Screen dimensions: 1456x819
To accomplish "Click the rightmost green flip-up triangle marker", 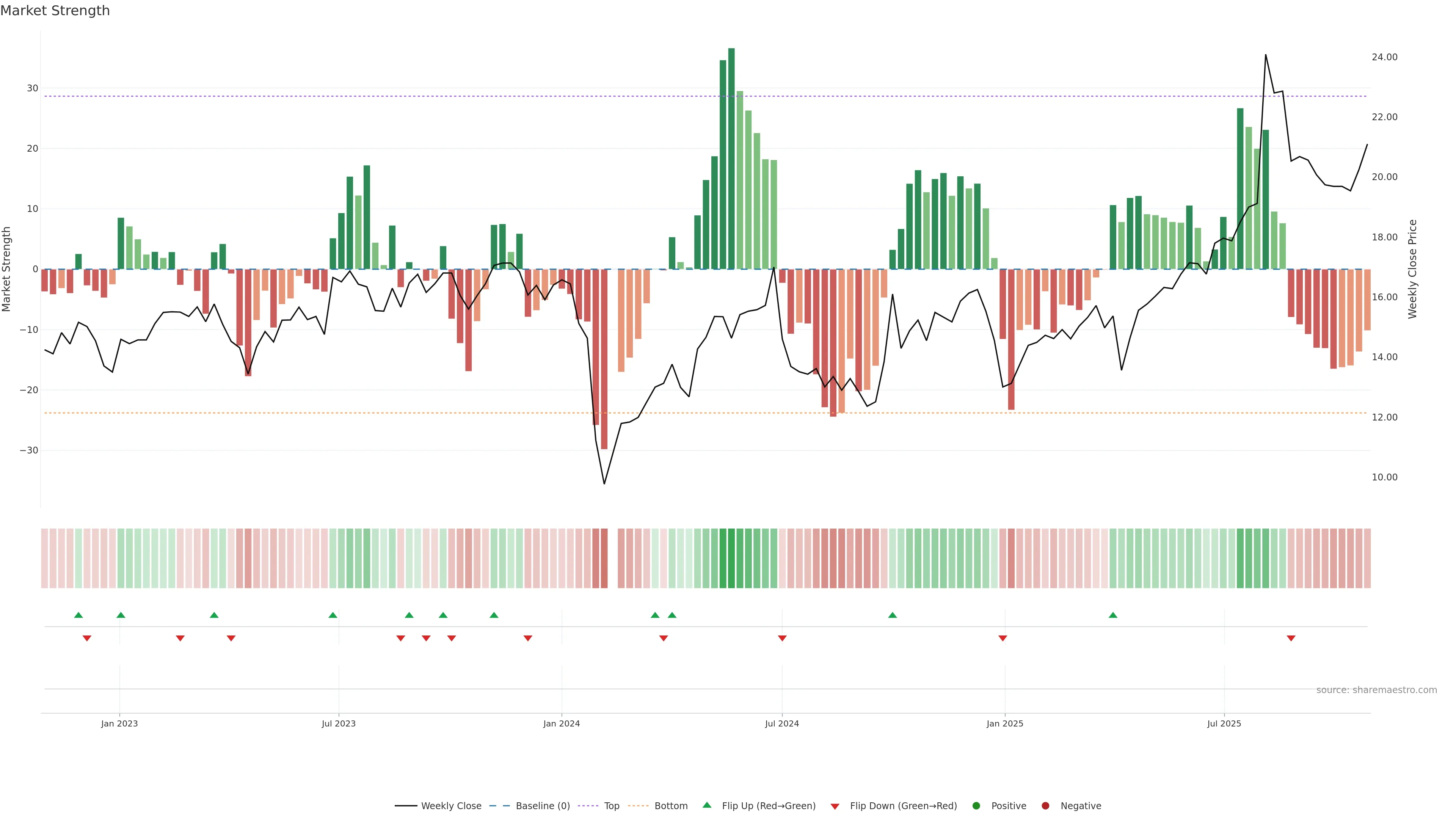I will pyautogui.click(x=1113, y=615).
